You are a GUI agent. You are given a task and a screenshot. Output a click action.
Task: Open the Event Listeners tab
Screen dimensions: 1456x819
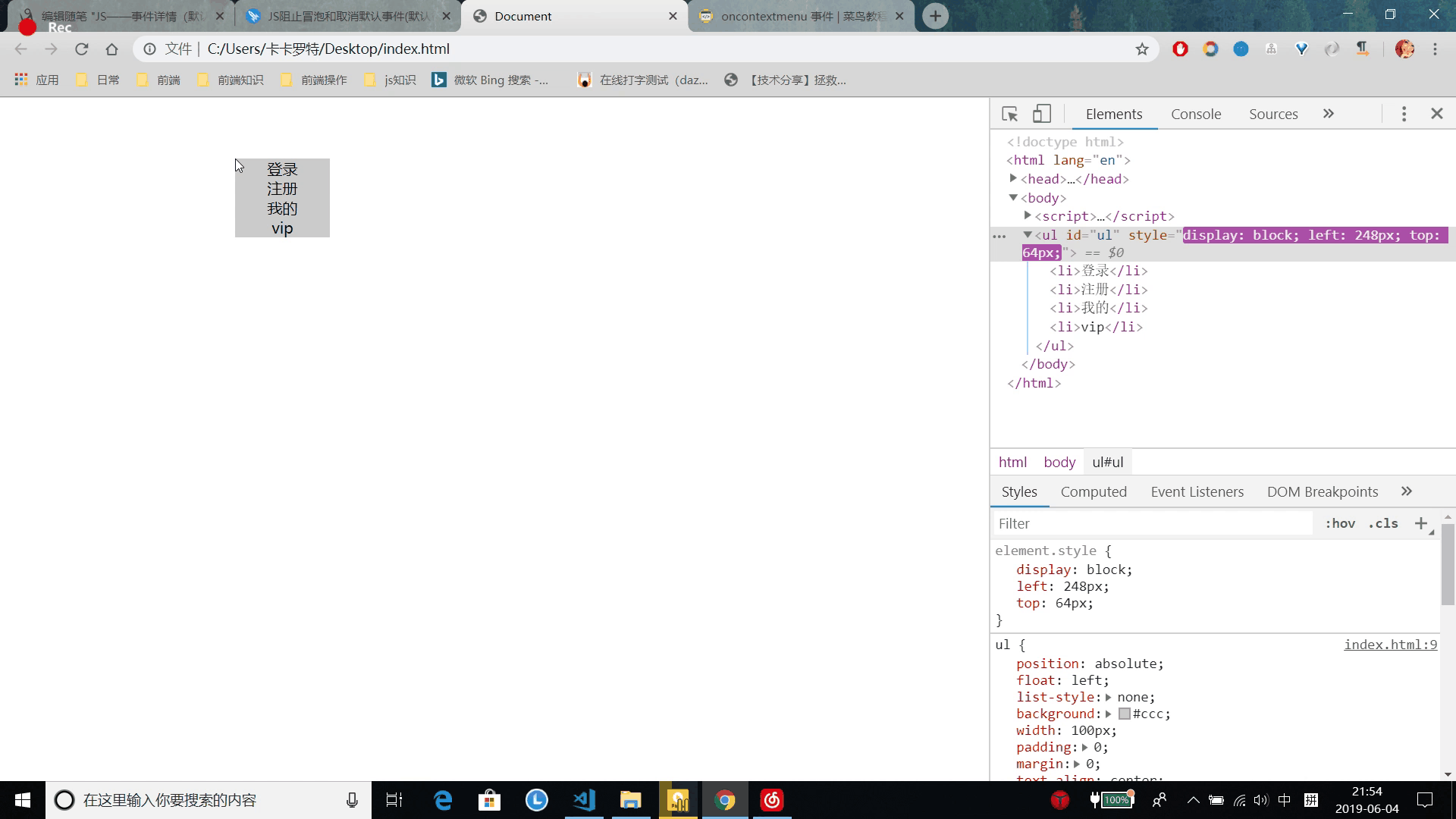point(1197,491)
